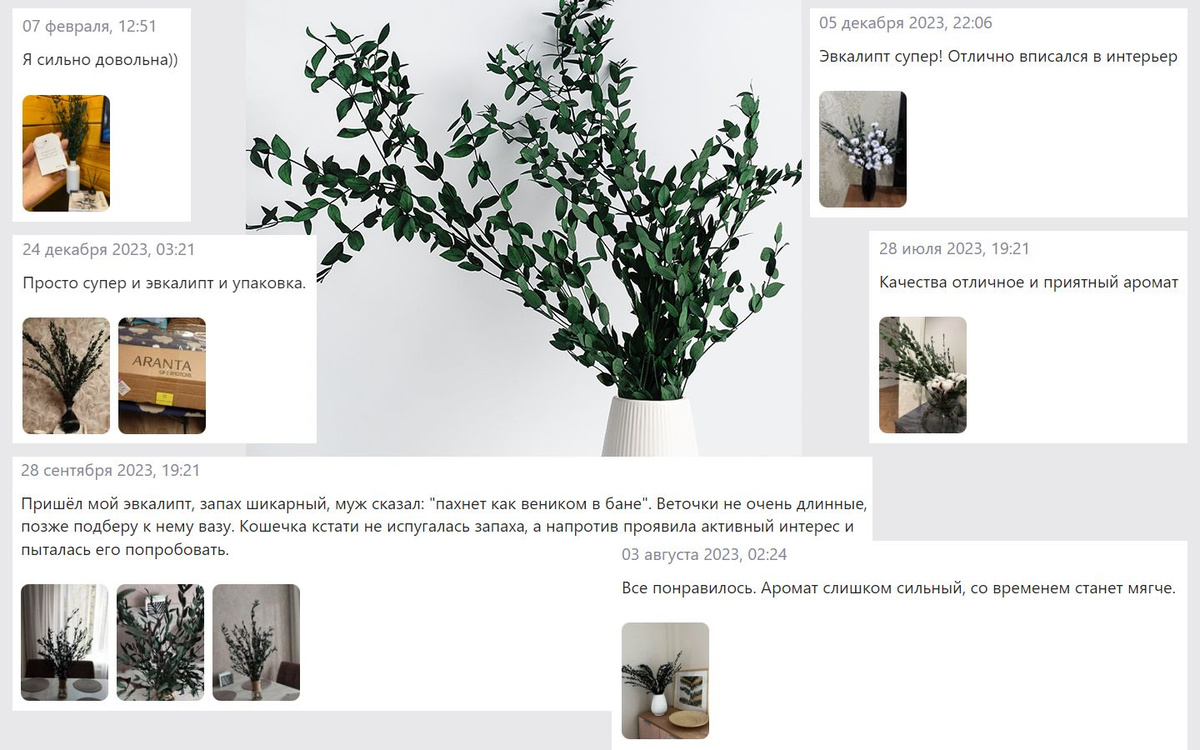
Task: Open the photo in the 28 июля review
Action: click(923, 375)
